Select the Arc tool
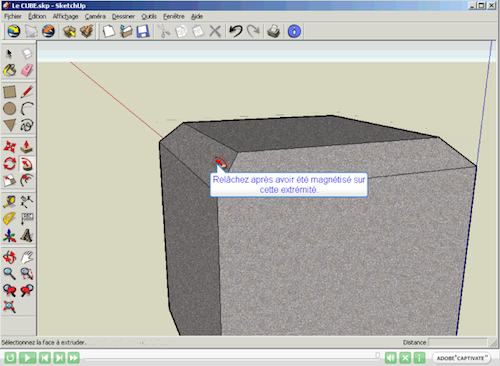Screen dimensions: 500x366 (27, 109)
